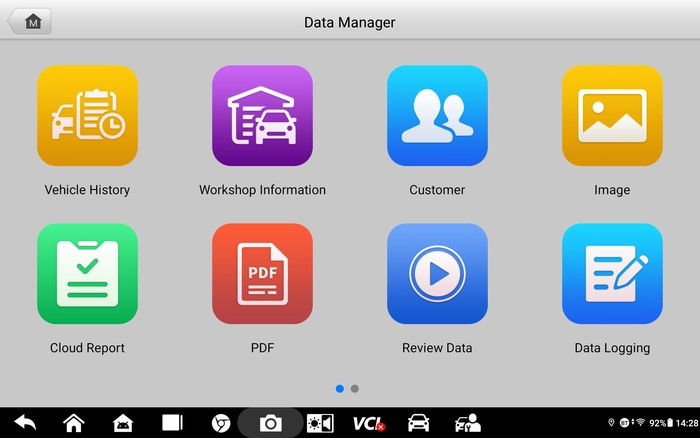Image resolution: width=700 pixels, height=438 pixels.
Task: Tap the 14:28 clock
Action: [687, 423]
